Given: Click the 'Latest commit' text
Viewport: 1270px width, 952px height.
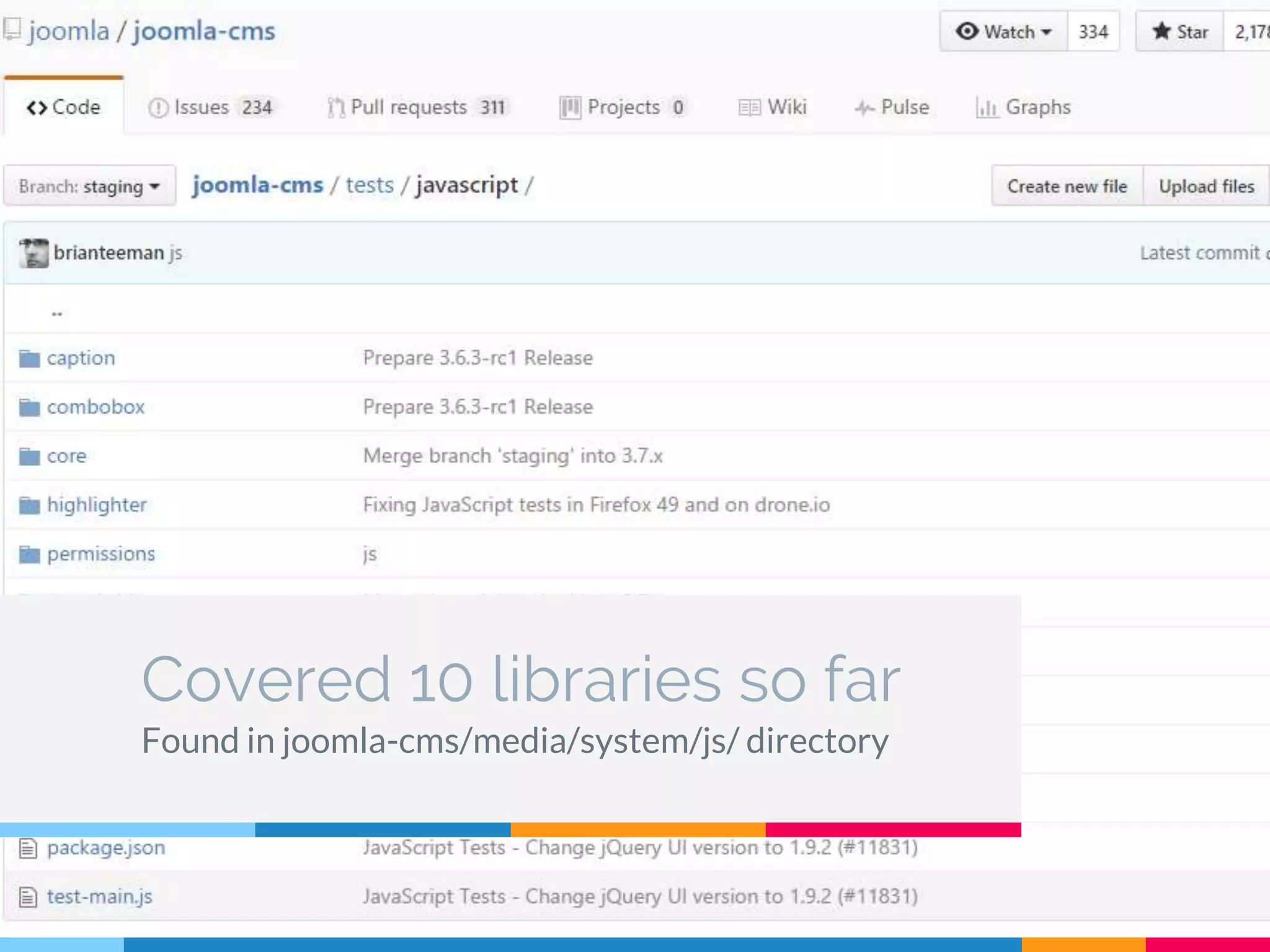Looking at the screenshot, I should click(x=1200, y=253).
